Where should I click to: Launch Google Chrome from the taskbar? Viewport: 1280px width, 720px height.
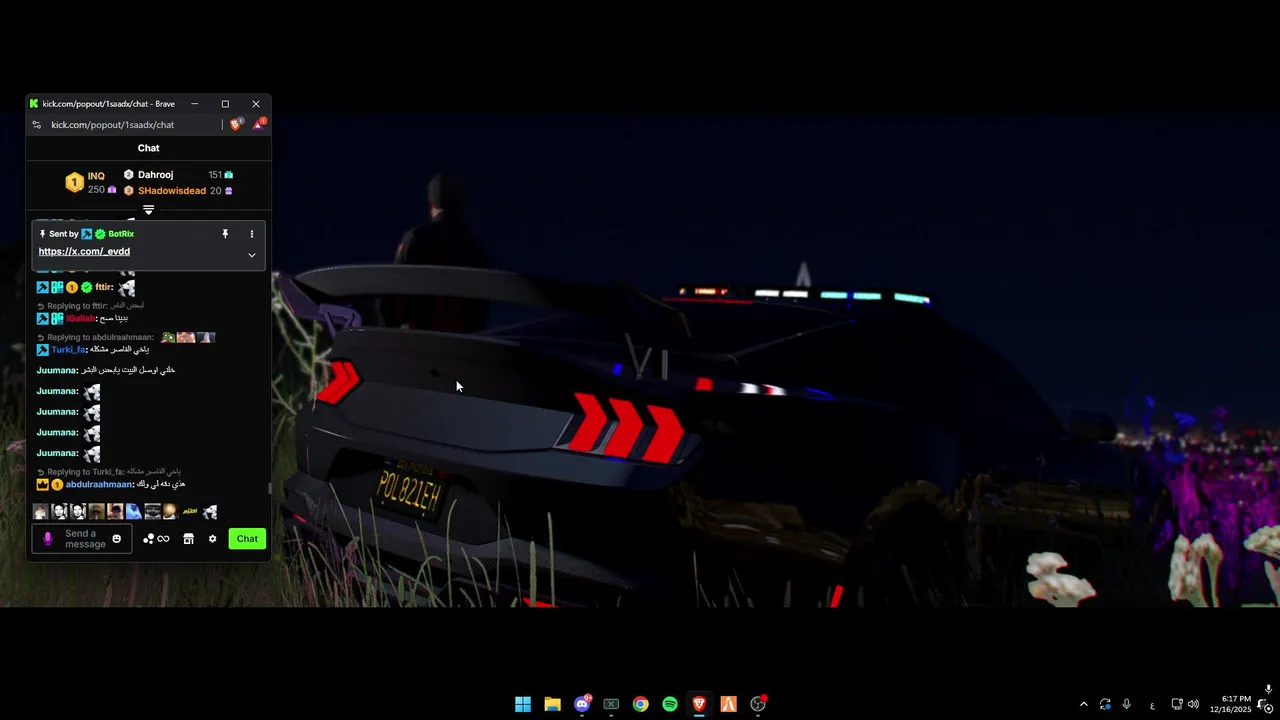(x=640, y=704)
